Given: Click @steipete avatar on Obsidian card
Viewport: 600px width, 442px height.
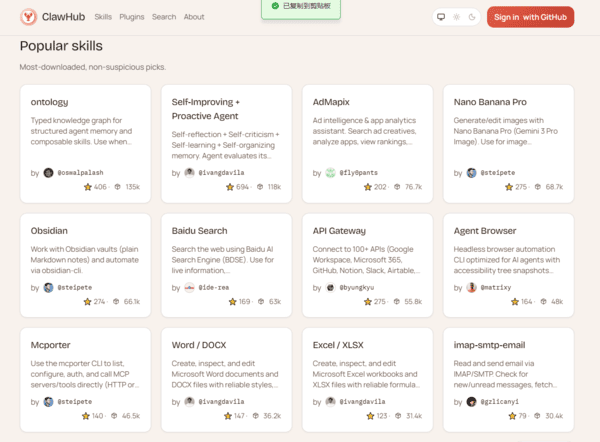Looking at the screenshot, I should click(x=48, y=287).
